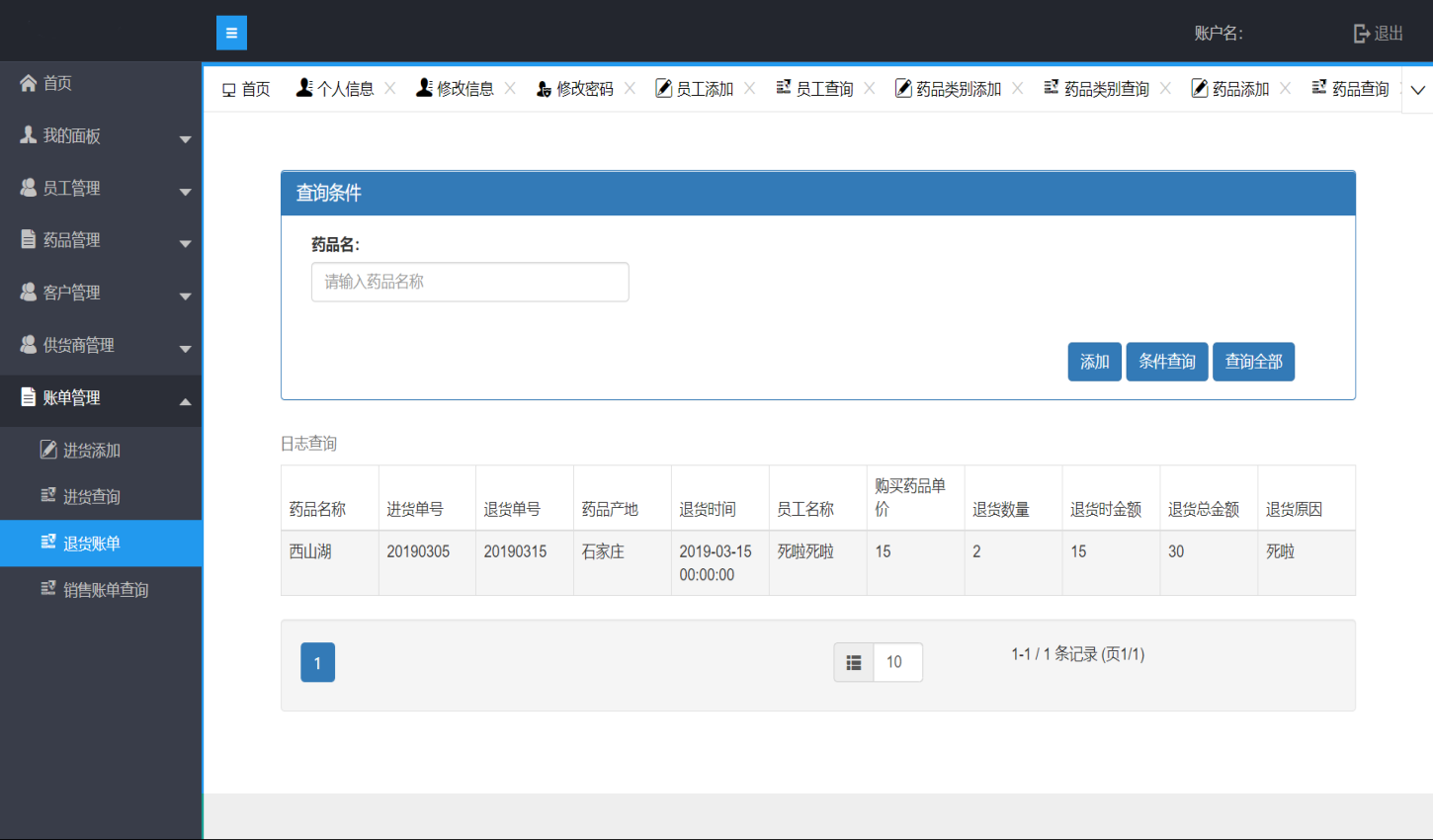Viewport: 1433px width, 840px height.
Task: Click the monitor icon on the 首页 tab
Action: point(229,90)
